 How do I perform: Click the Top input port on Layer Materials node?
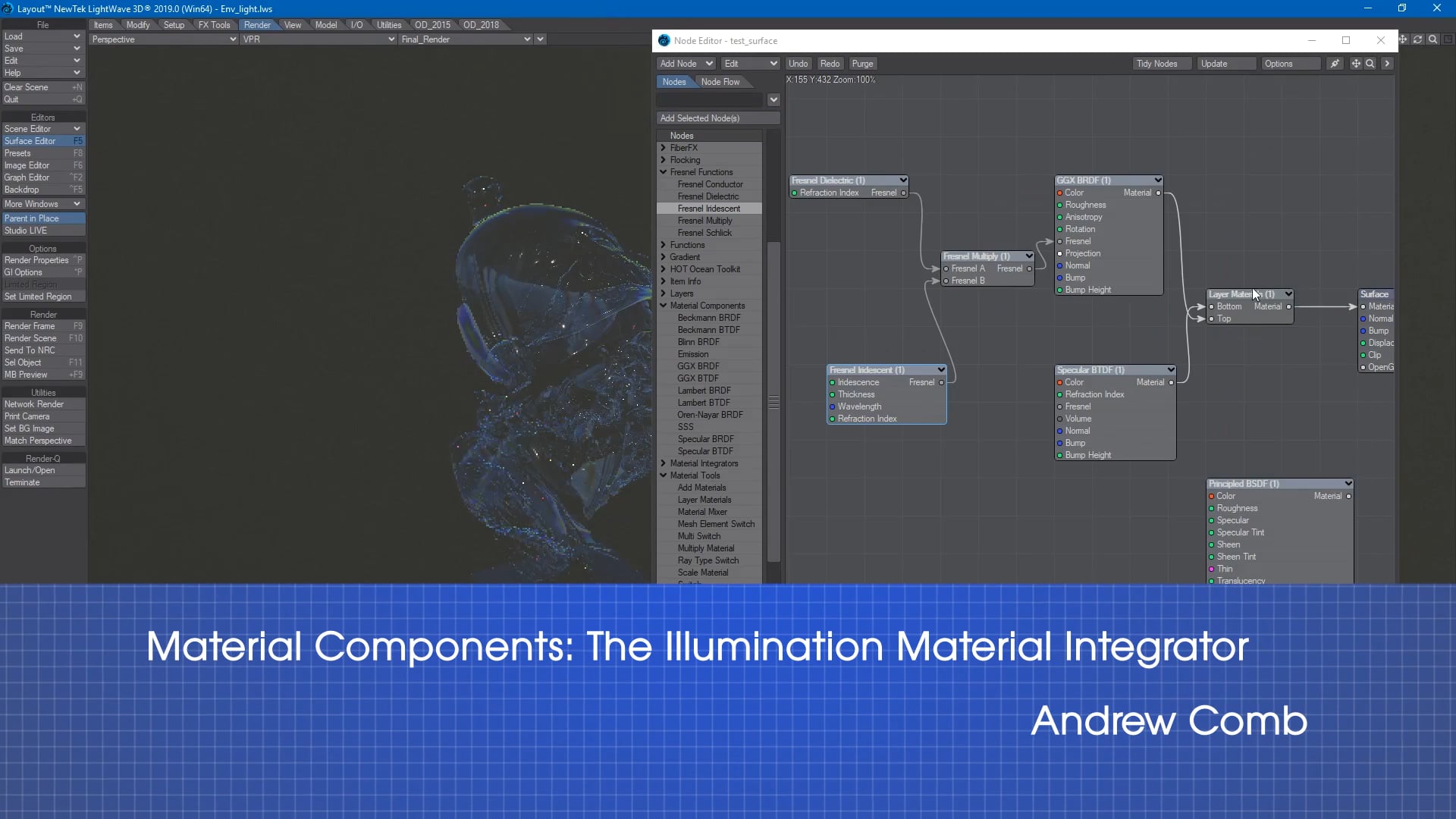pyautogui.click(x=1211, y=318)
